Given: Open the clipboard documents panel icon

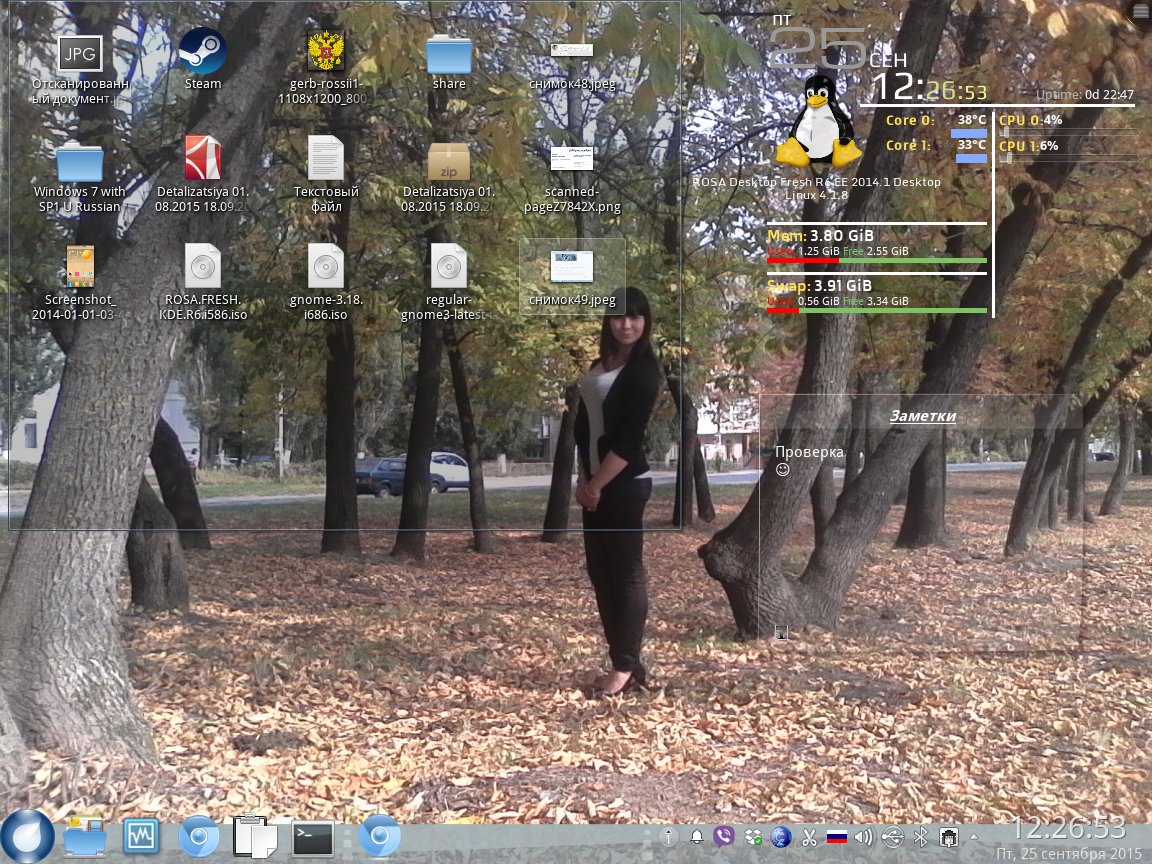Looking at the screenshot, I should click(x=253, y=836).
